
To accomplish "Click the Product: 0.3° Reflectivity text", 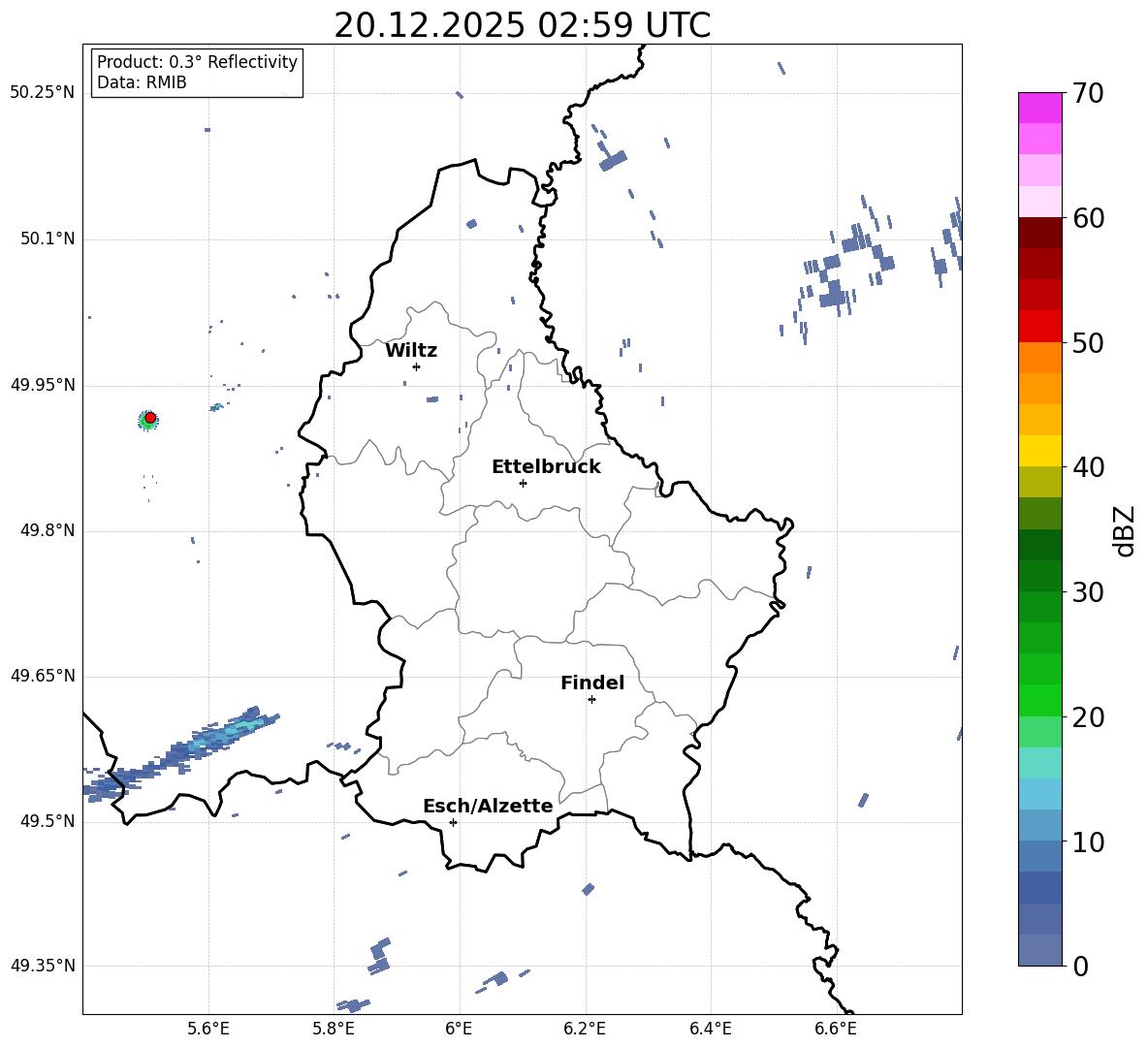I will (197, 62).
